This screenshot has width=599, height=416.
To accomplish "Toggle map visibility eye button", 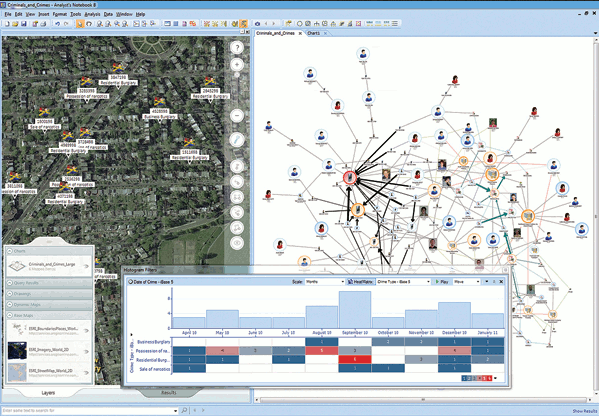I will click(237, 243).
